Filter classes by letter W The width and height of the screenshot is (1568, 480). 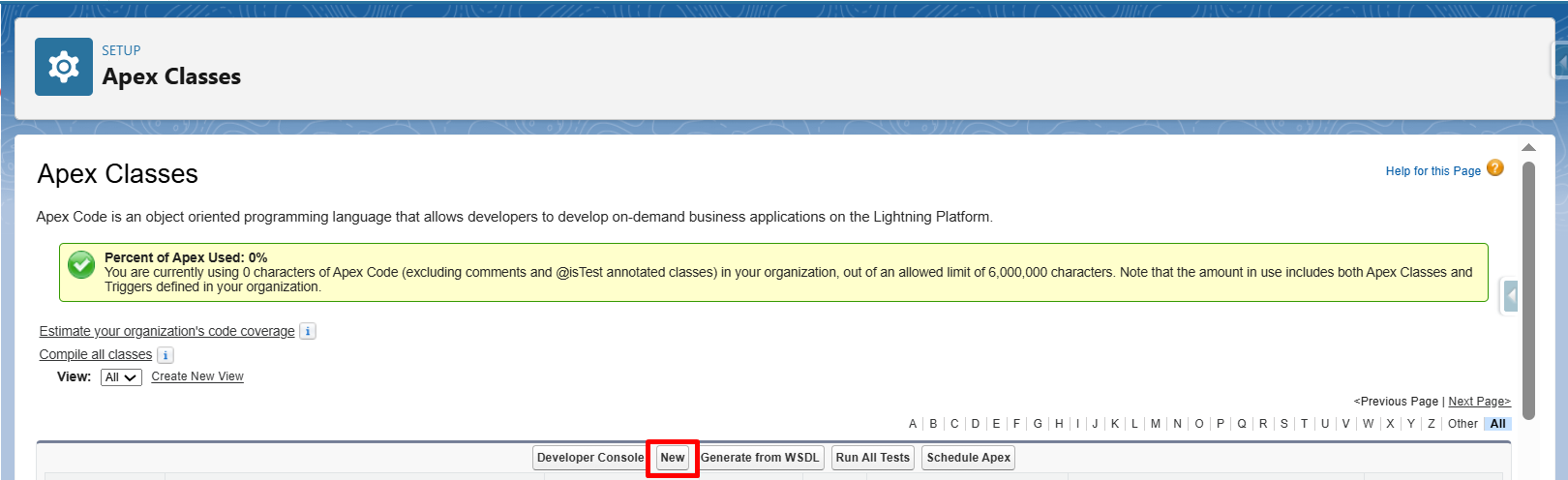pos(1368,424)
